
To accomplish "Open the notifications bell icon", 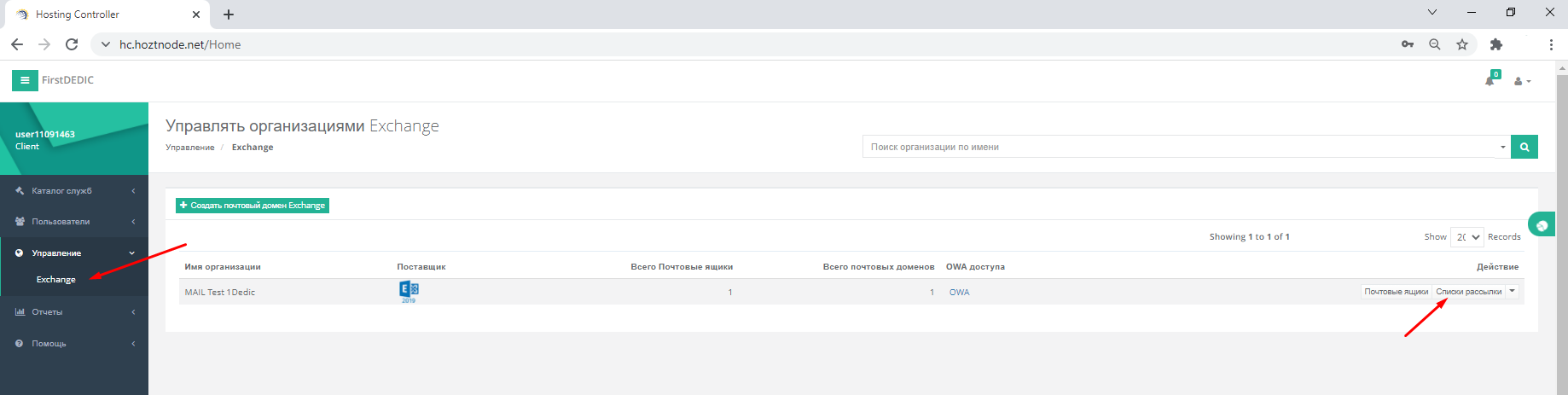I will (x=1490, y=80).
